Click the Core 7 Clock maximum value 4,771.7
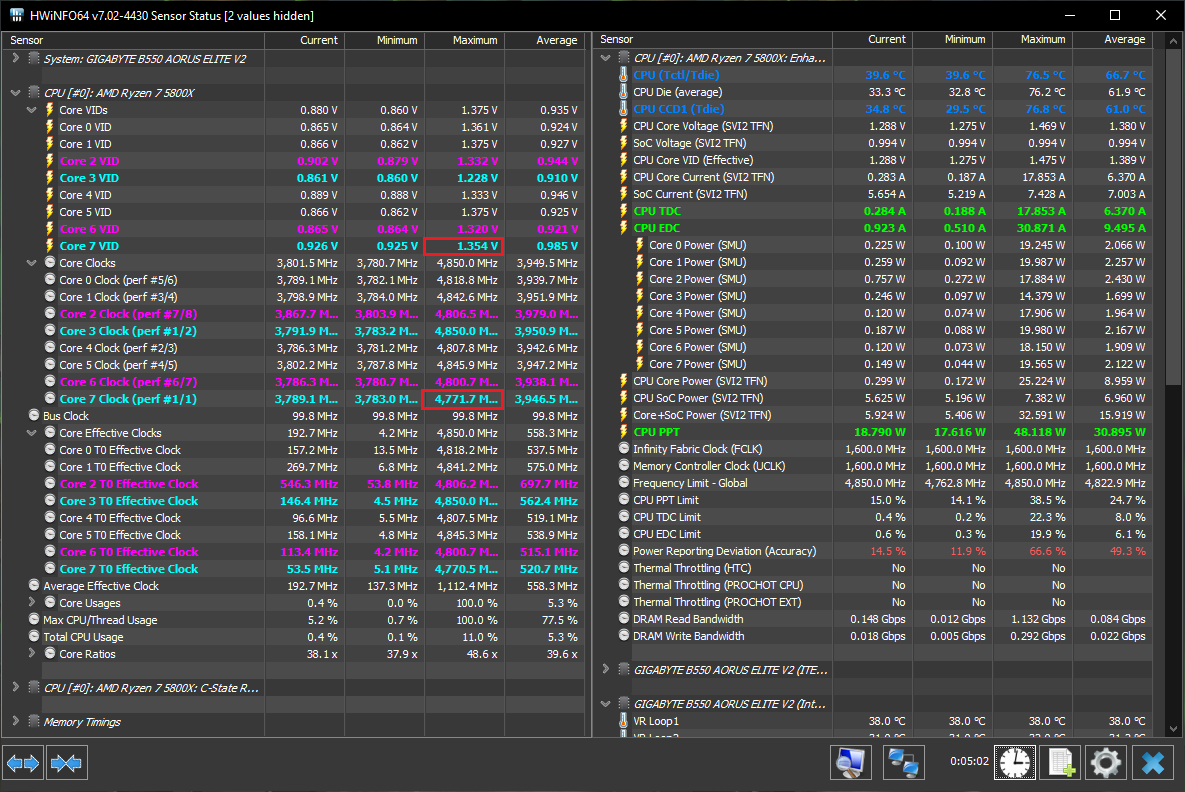Image resolution: width=1185 pixels, height=792 pixels. pos(464,398)
